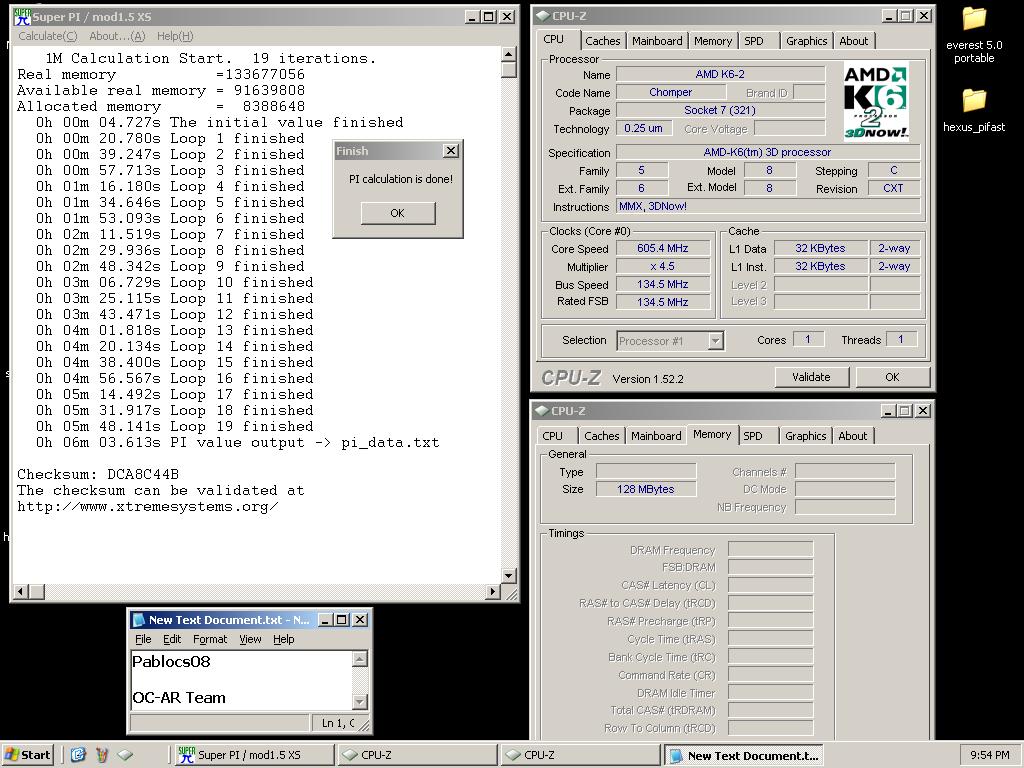Click the L1 Data 32 KBytes value

pos(820,248)
